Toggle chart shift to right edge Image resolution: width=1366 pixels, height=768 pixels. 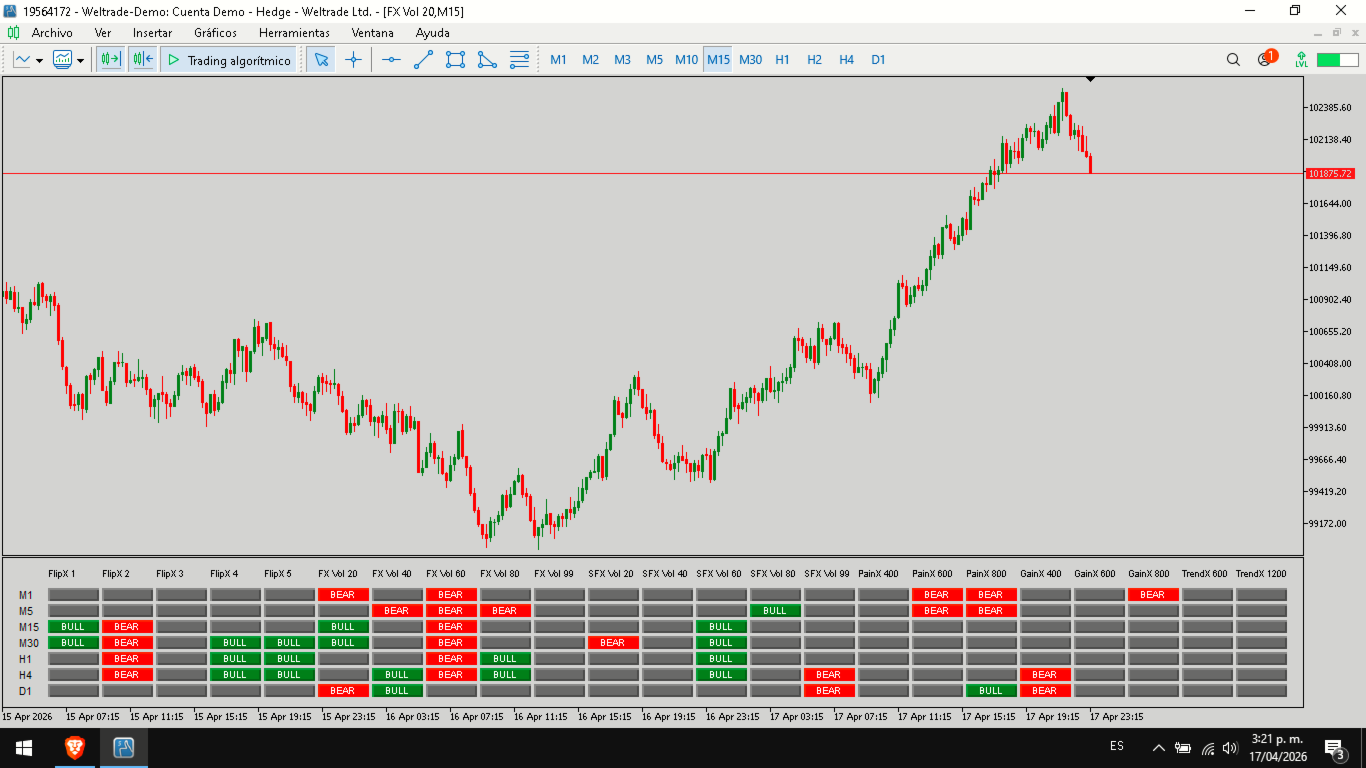[110, 60]
